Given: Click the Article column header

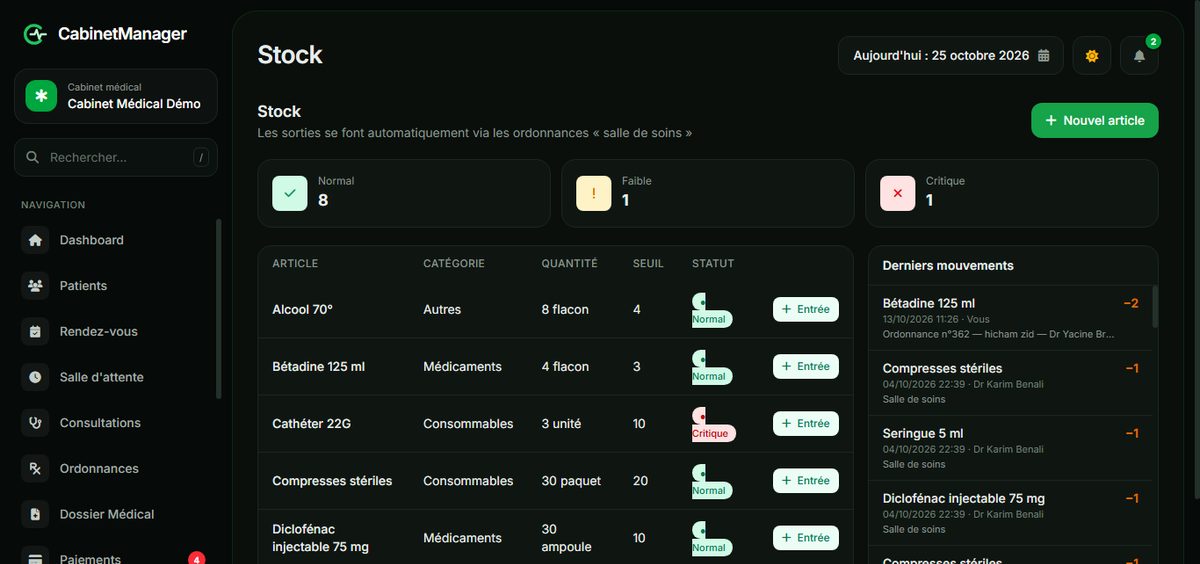Looking at the screenshot, I should click(295, 264).
